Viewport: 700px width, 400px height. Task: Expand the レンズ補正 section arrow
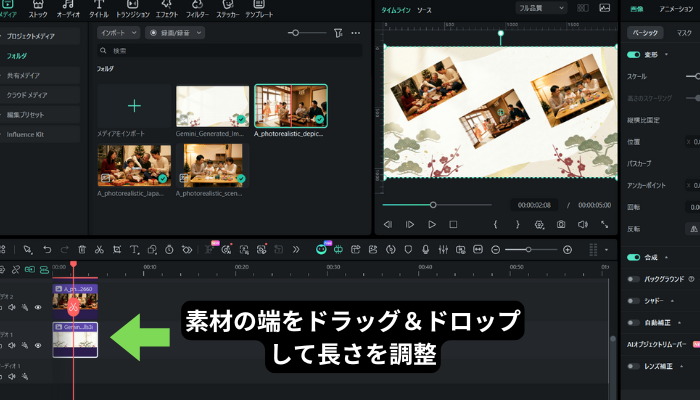pos(681,367)
